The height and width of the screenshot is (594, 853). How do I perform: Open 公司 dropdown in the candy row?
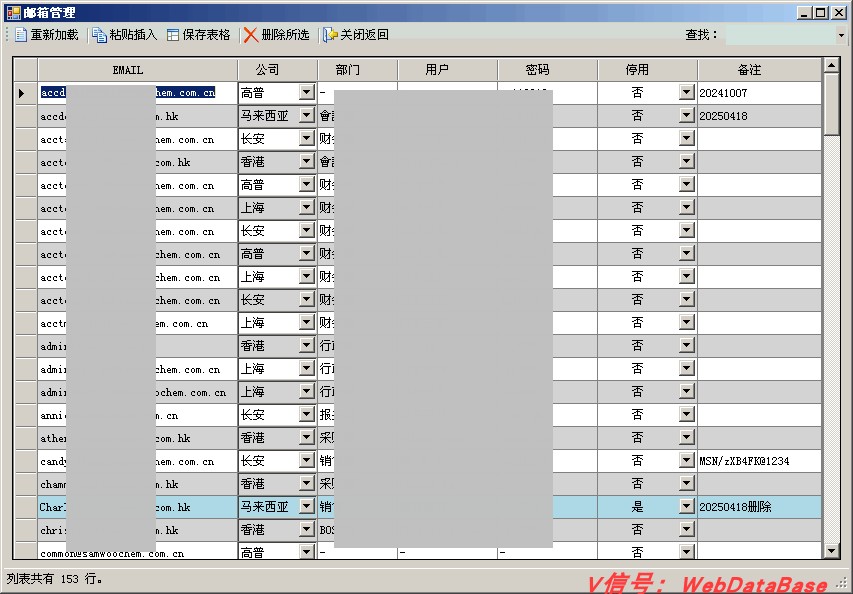[306, 461]
